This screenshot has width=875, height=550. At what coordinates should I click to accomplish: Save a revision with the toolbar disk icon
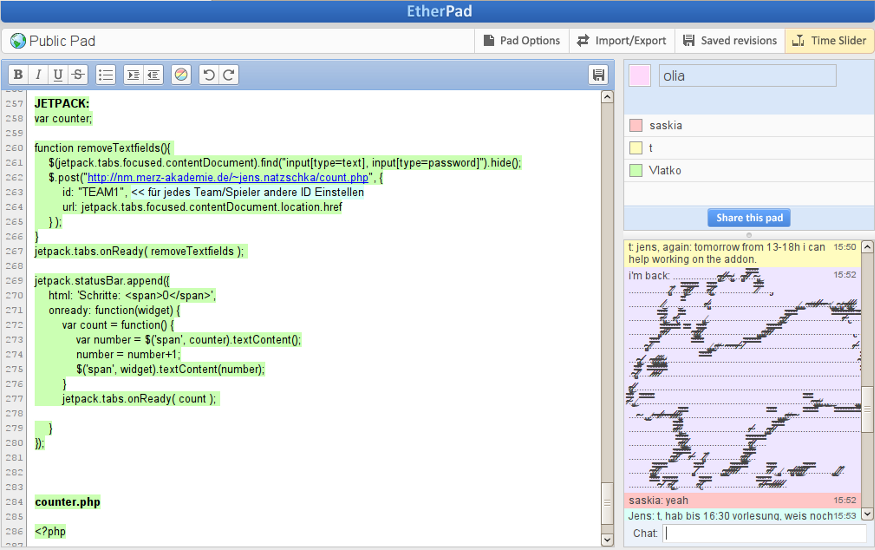598,74
